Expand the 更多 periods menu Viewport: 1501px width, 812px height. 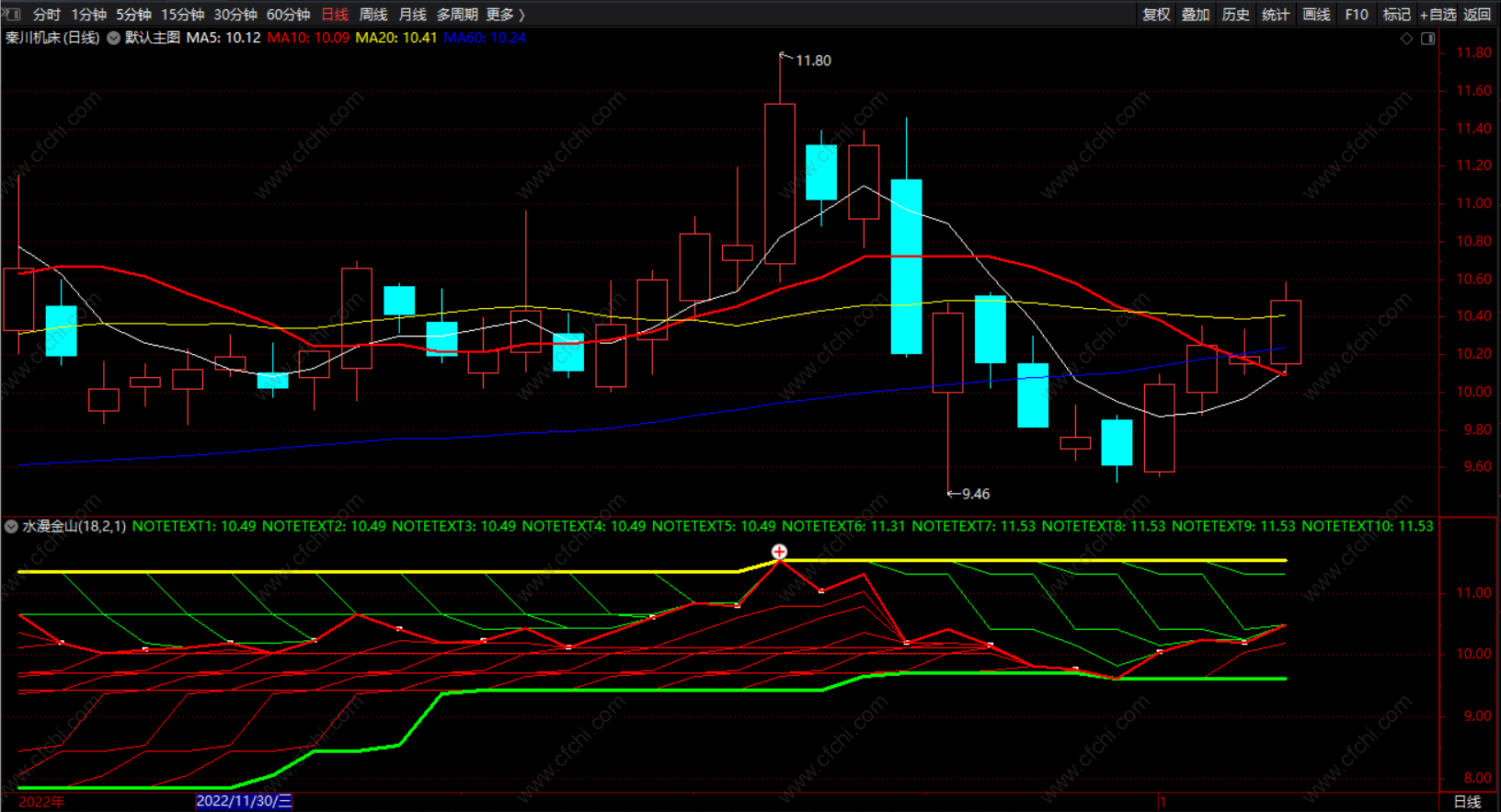[505, 15]
